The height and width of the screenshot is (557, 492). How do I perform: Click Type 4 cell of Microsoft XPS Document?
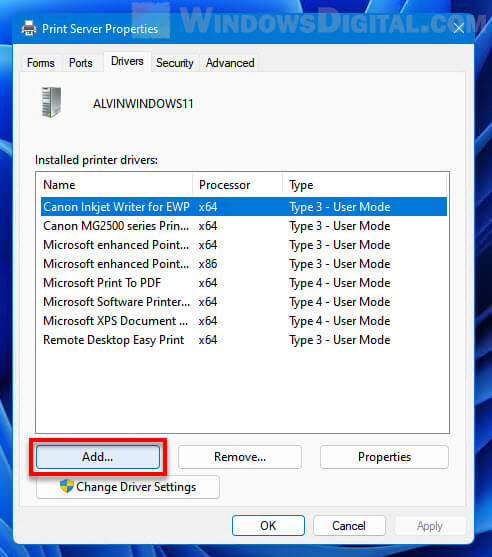tap(340, 321)
